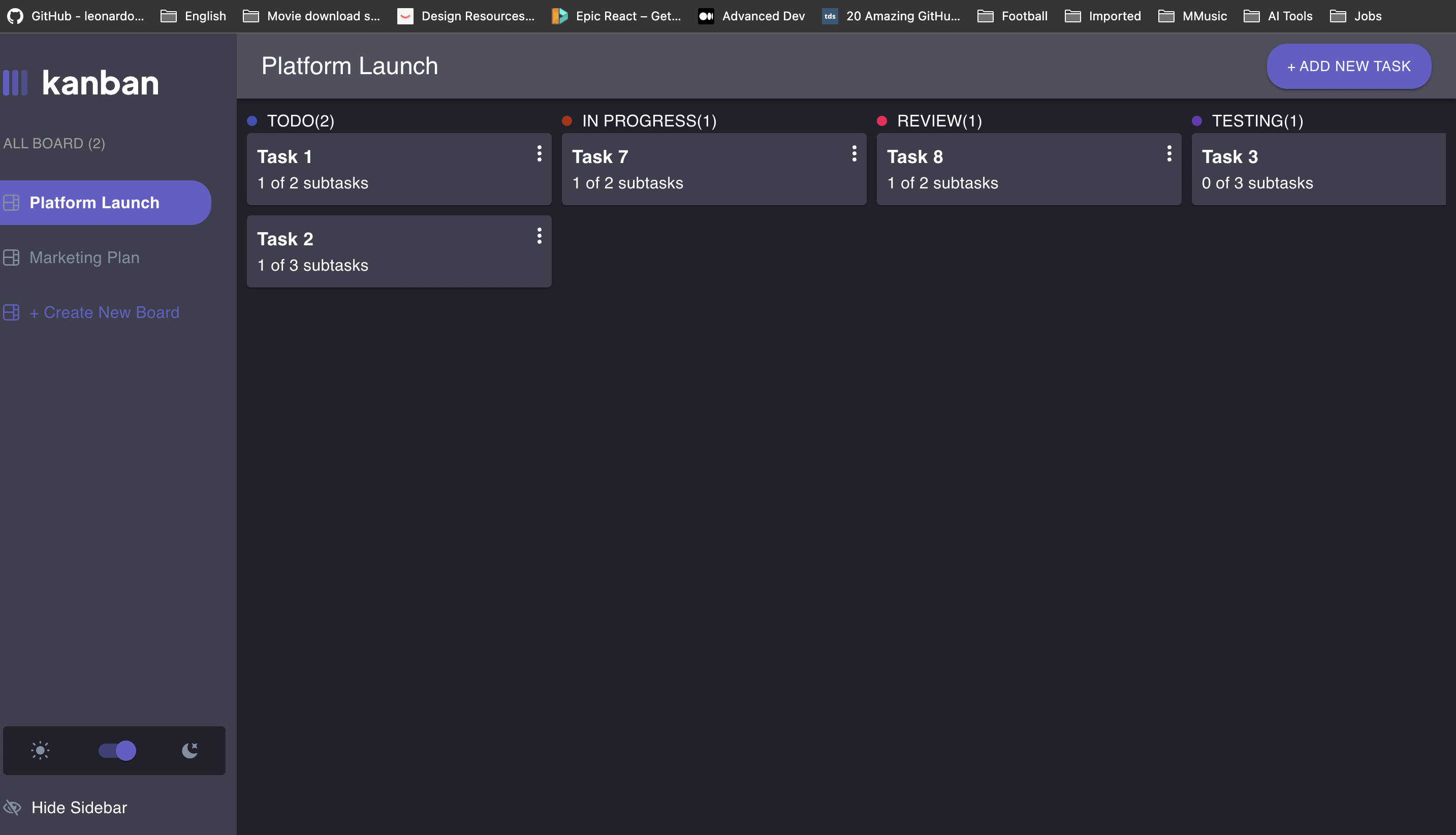Click + Create New Board link

tap(104, 312)
